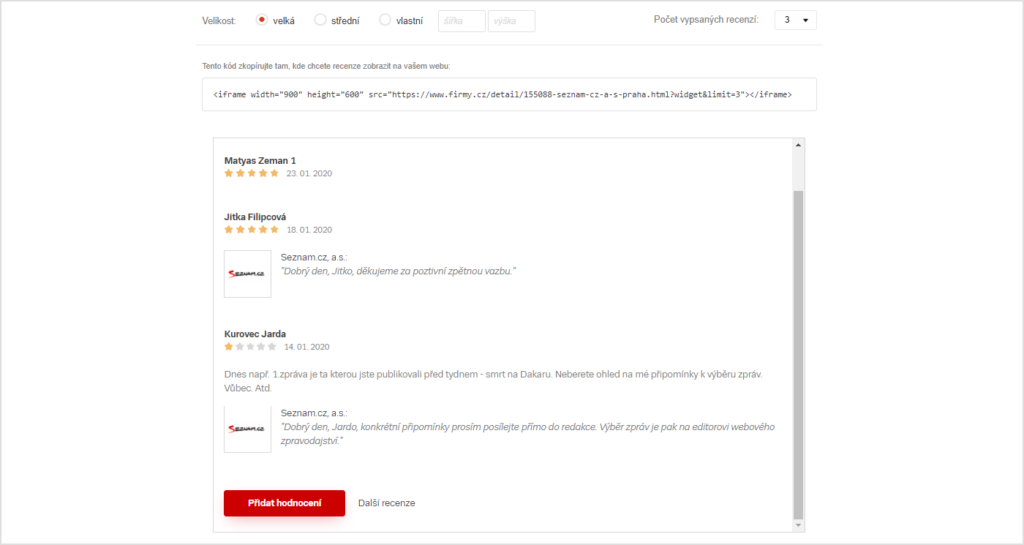Click the reply "Dobrý den, Jitko, děkujeme..."
The width and height of the screenshot is (1024, 545).
tap(398, 272)
